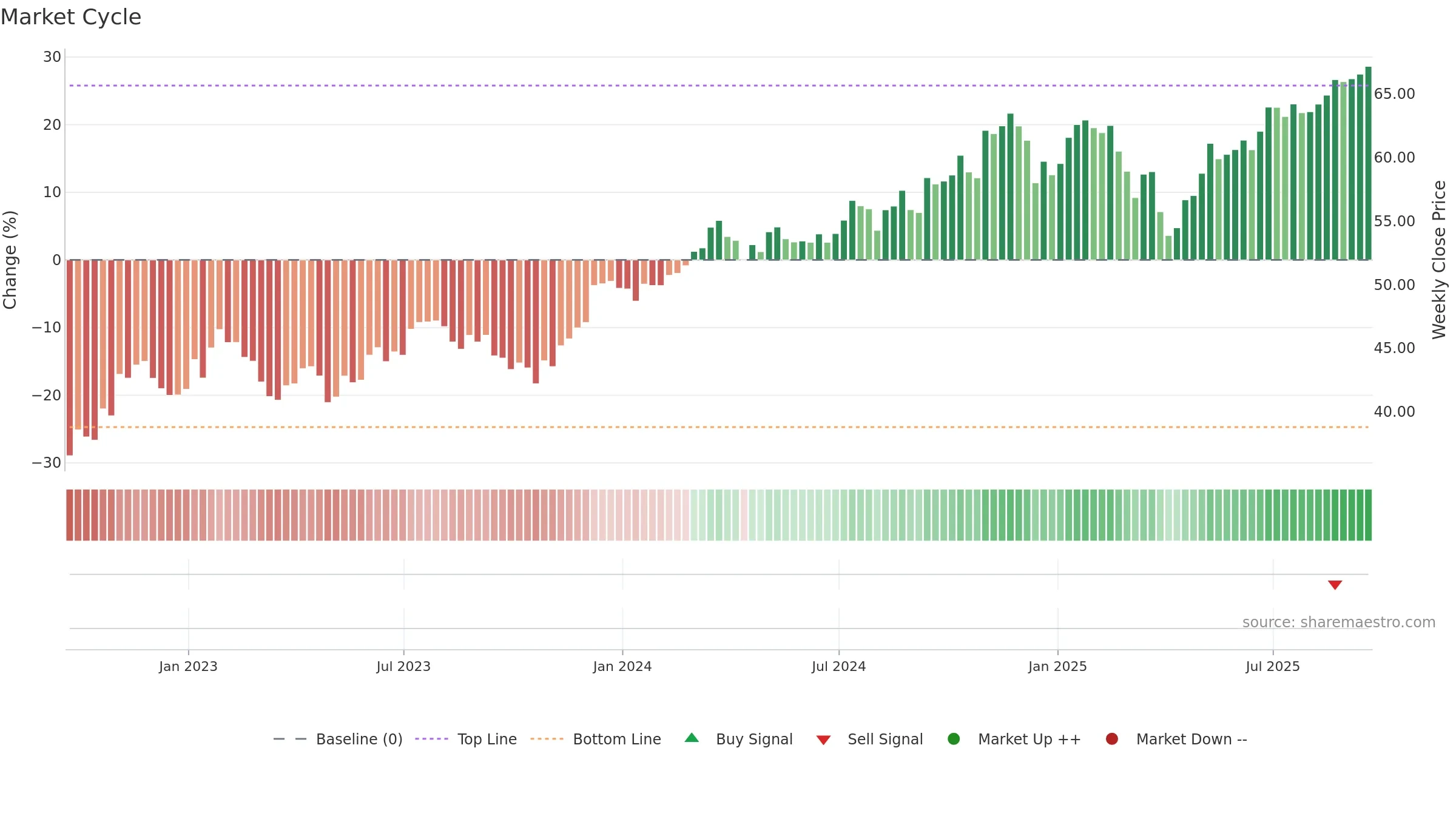This screenshot has width=1456, height=819.
Task: Click the Jan 2025 axis label
Action: 1057,667
